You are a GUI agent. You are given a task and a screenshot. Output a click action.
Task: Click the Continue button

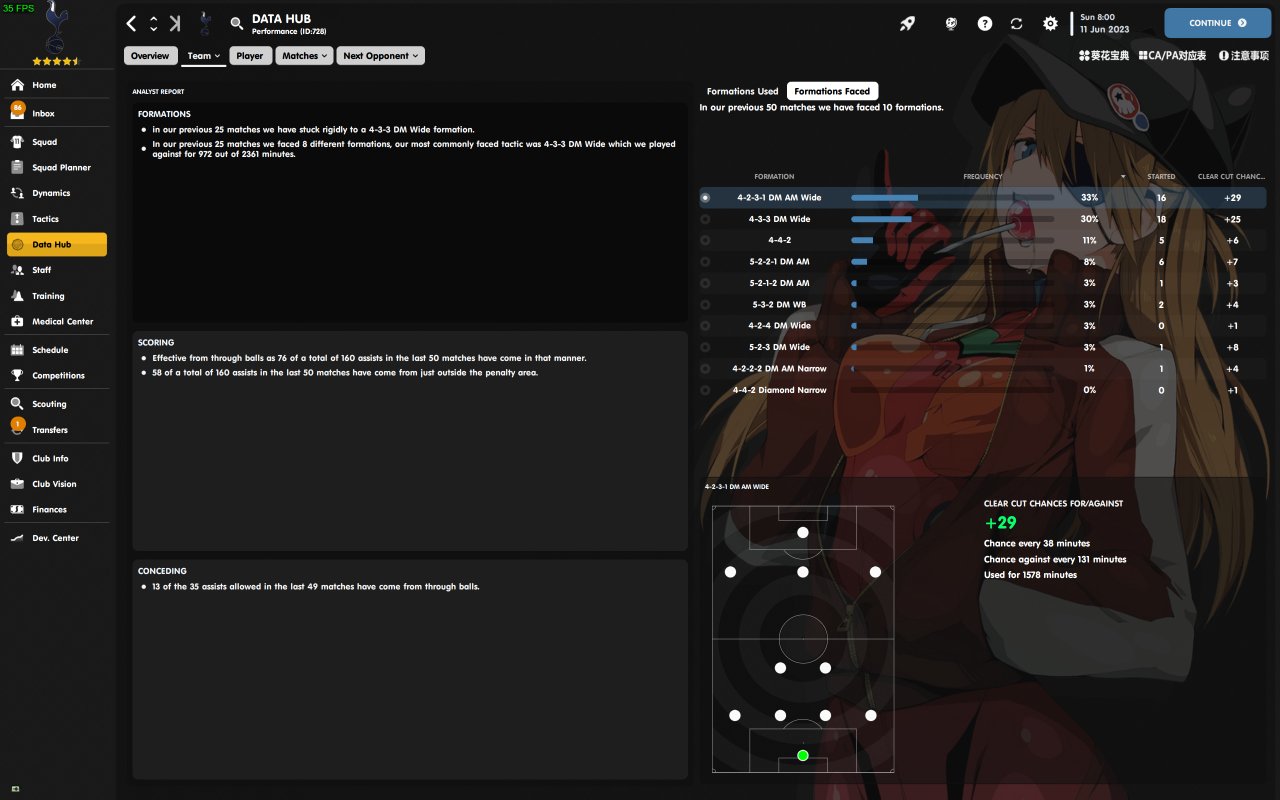pos(1218,23)
